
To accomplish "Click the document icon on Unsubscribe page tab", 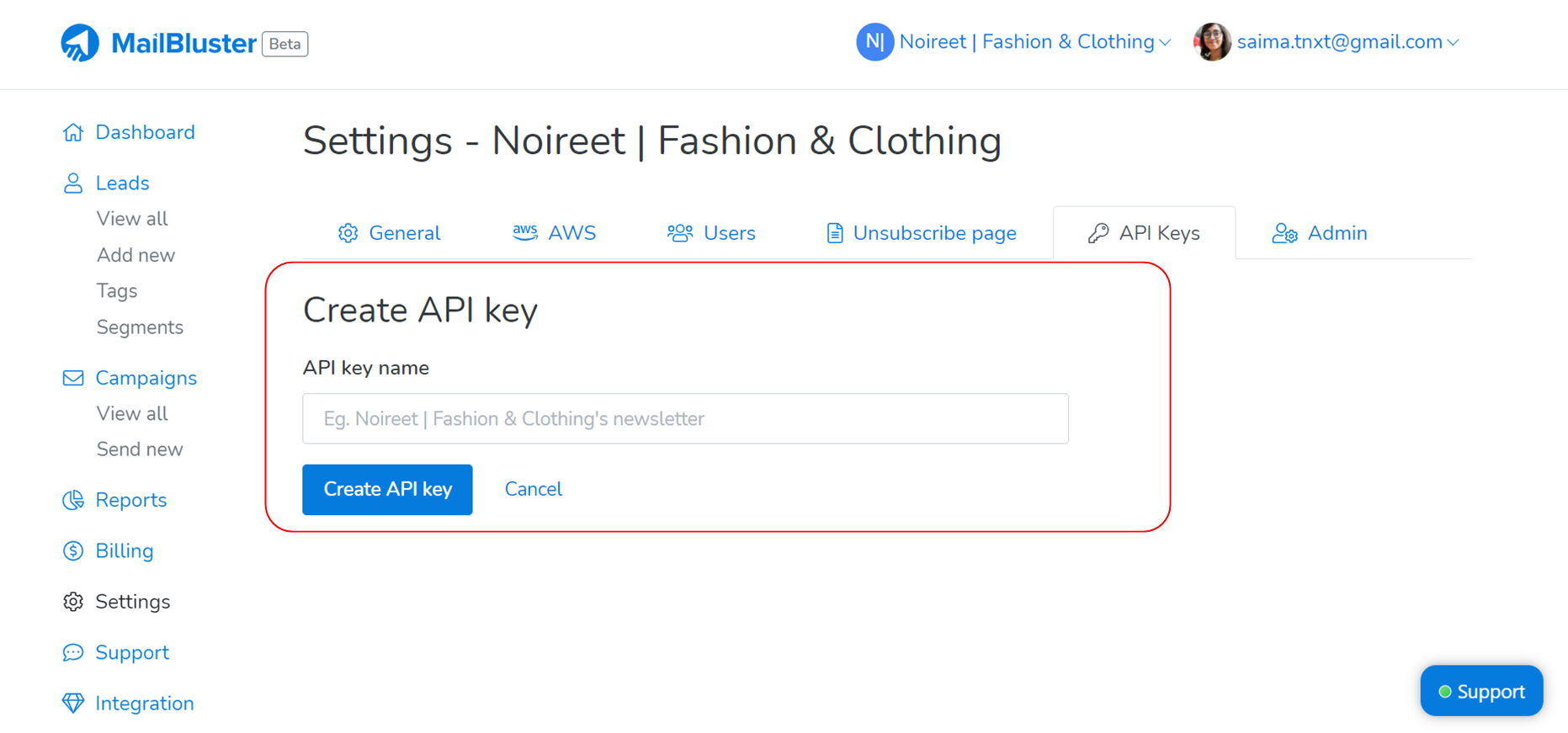I will pos(834,233).
